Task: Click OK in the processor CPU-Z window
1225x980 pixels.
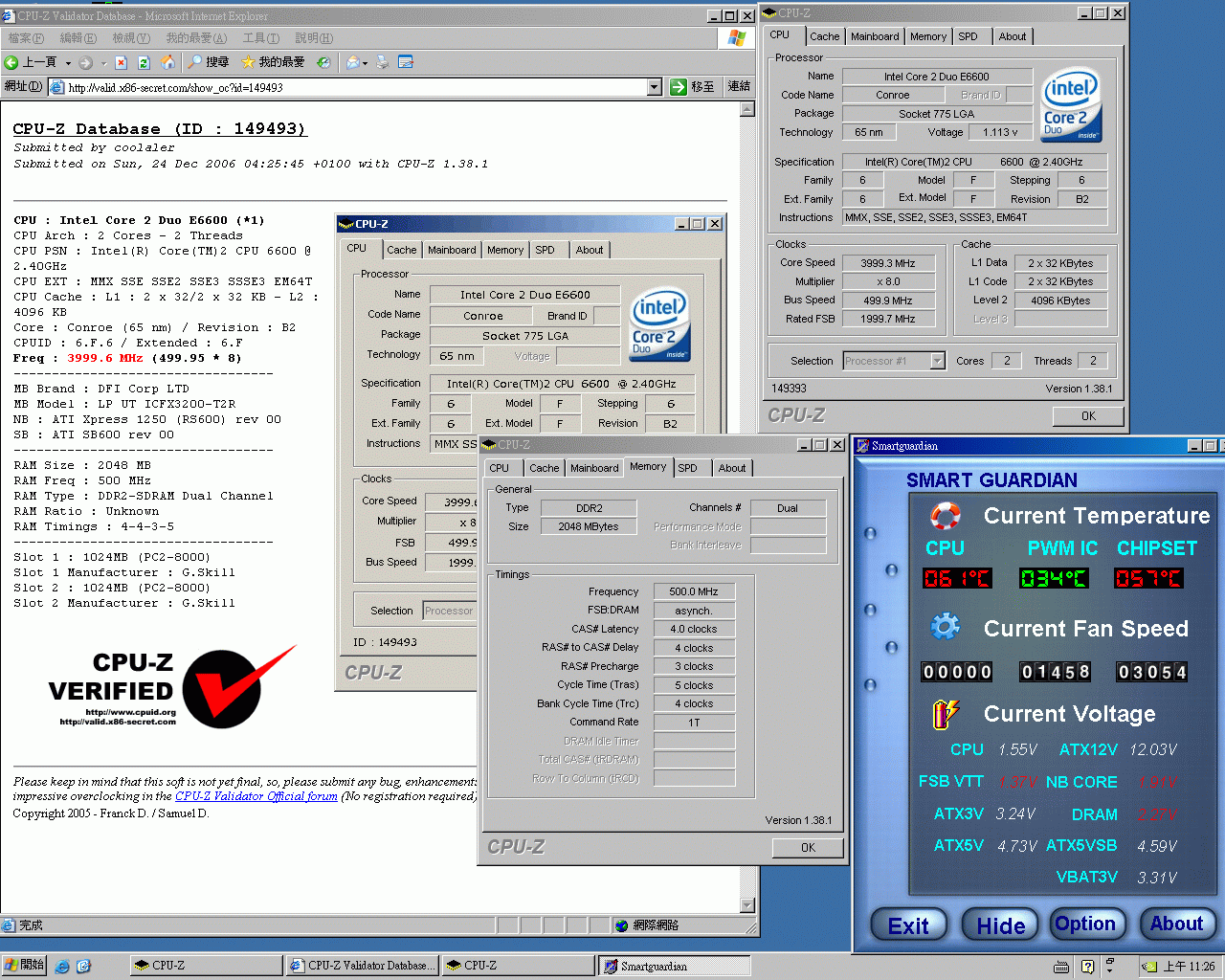Action: point(1089,416)
